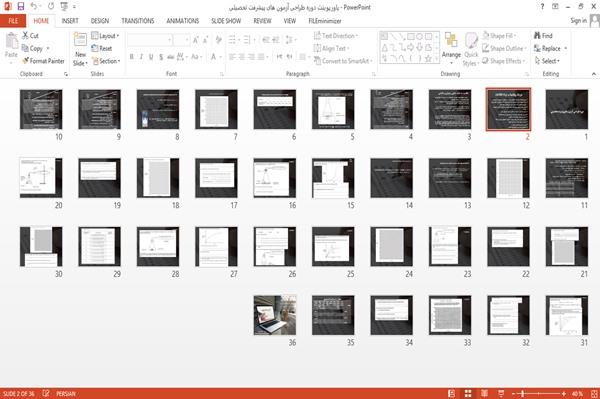Switch to the DESIGN tab
Screen dimensions: 600x399
[100, 21]
